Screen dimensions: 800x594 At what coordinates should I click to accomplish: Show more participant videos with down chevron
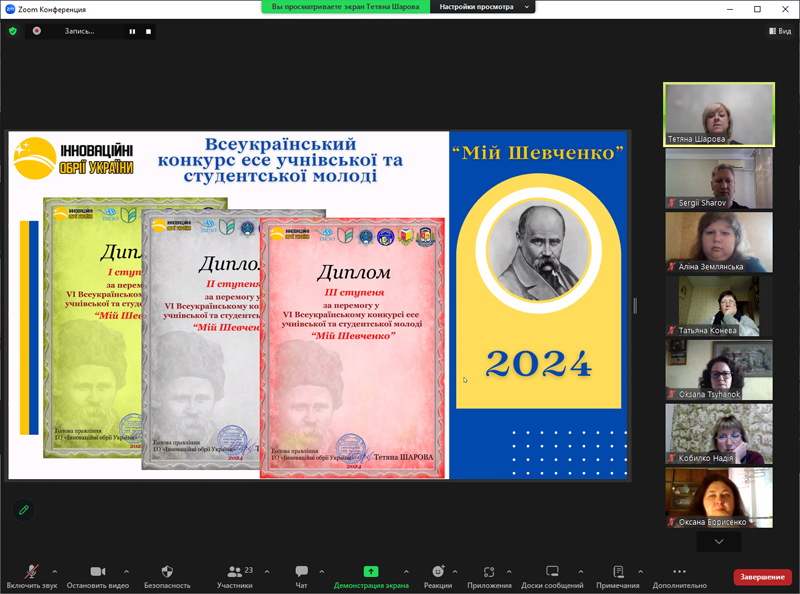click(719, 541)
